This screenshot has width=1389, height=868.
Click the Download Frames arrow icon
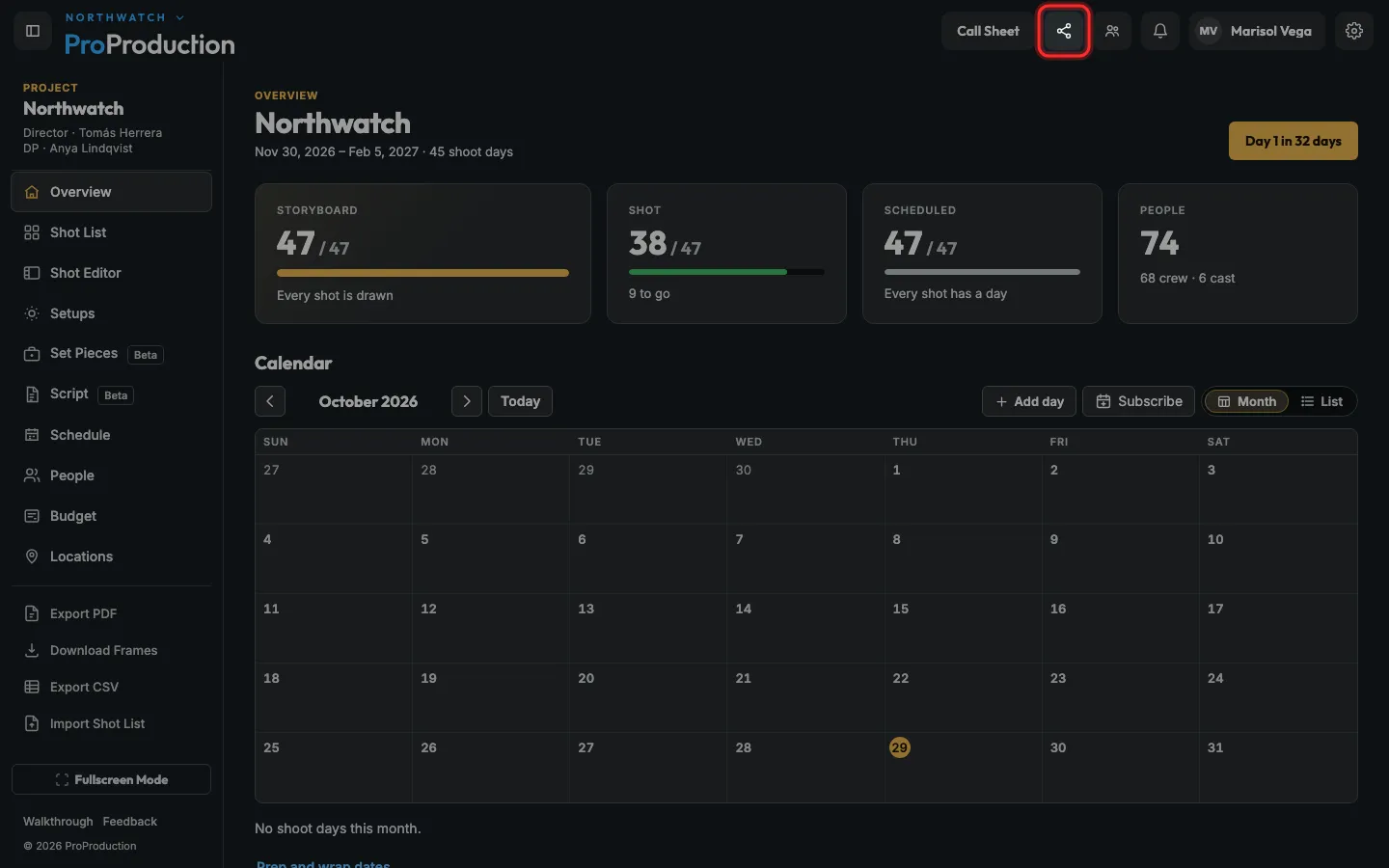[x=32, y=650]
